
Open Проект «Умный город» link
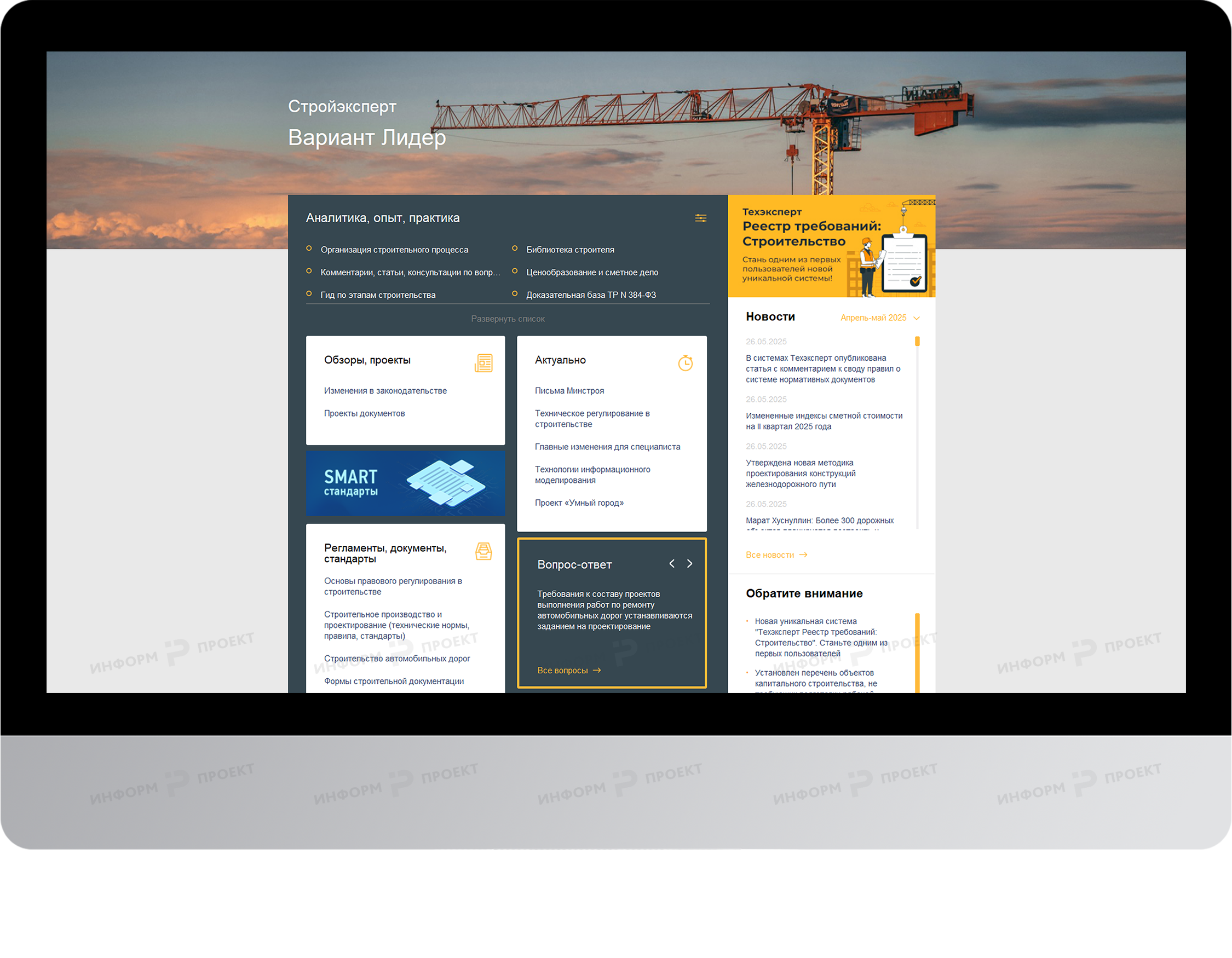point(579,503)
